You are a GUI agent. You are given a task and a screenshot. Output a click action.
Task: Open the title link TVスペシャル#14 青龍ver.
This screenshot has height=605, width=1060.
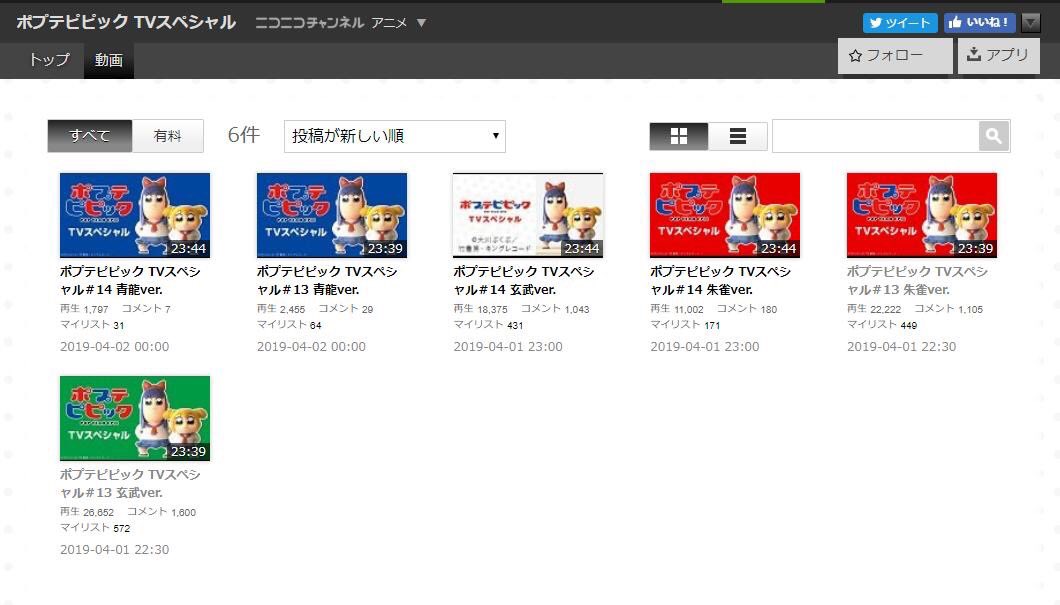pos(130,281)
